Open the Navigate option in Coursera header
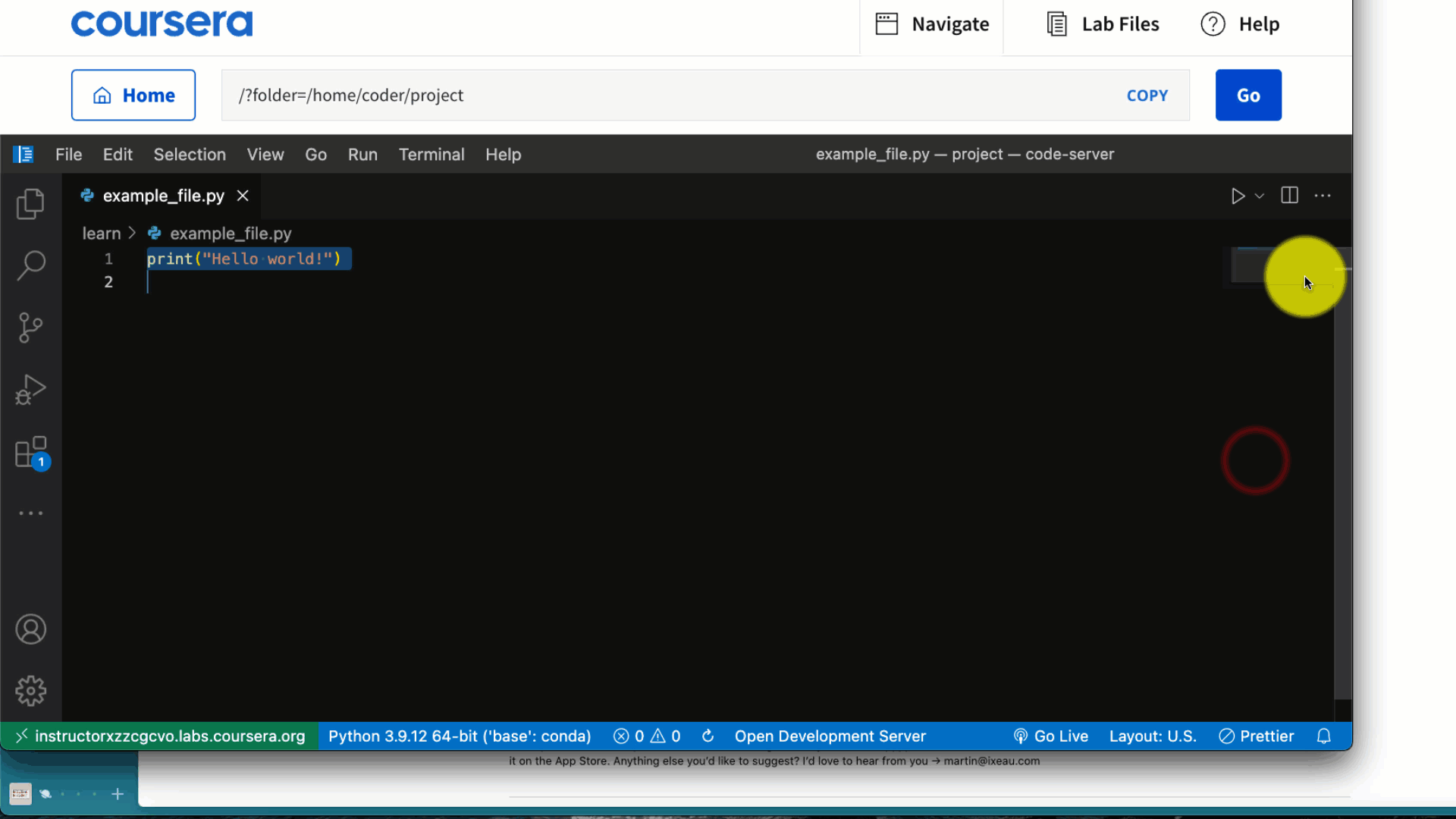 (x=932, y=24)
